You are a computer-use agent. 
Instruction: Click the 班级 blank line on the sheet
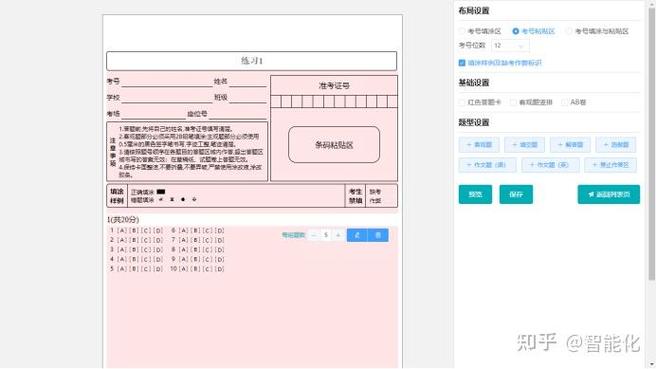point(248,98)
